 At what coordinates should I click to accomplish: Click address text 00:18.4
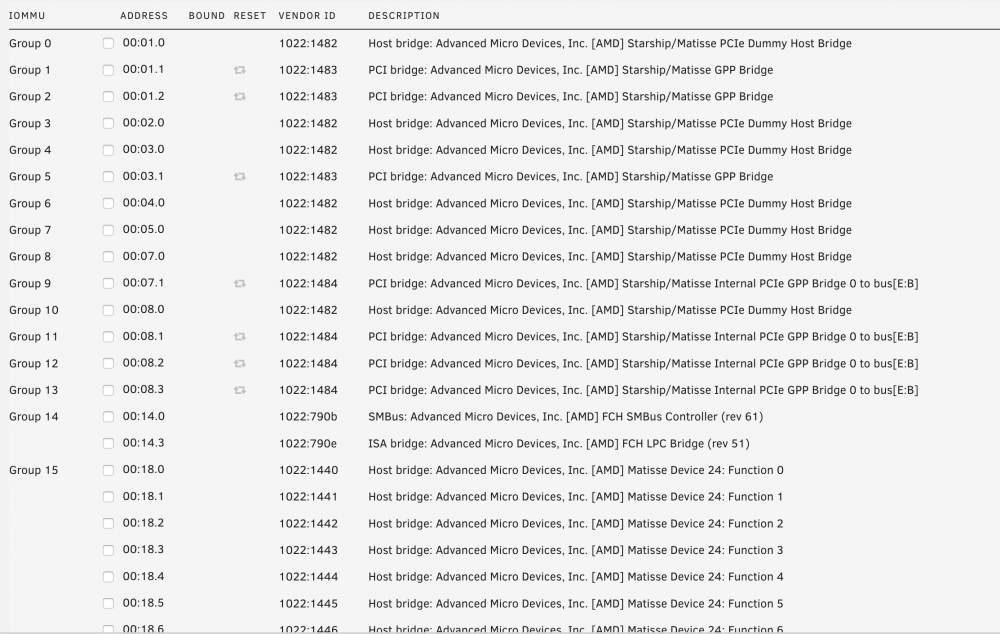pyautogui.click(x=143, y=577)
